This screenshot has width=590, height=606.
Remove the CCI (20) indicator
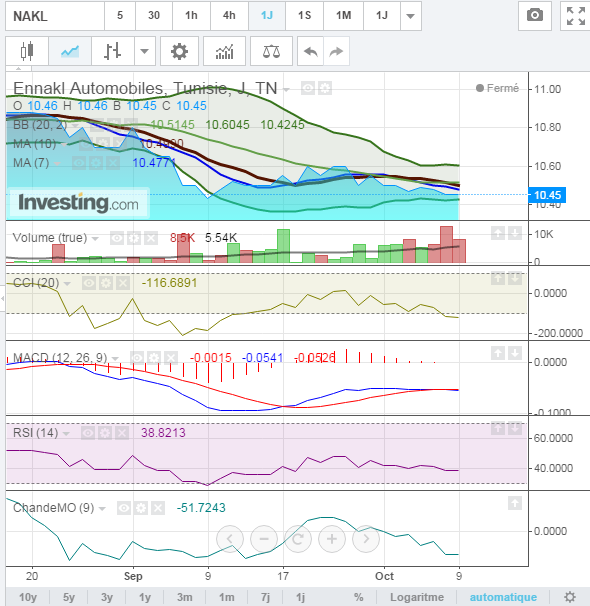tap(123, 284)
